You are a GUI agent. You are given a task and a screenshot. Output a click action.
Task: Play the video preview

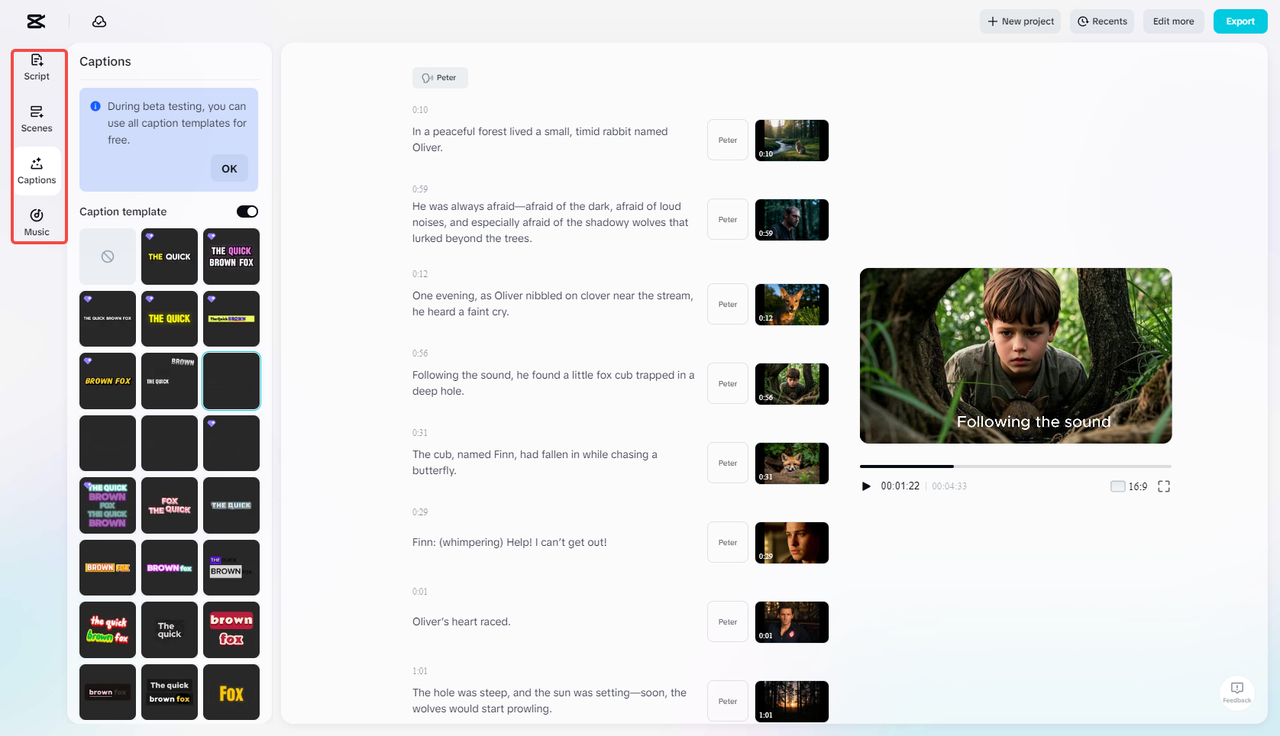pos(866,486)
